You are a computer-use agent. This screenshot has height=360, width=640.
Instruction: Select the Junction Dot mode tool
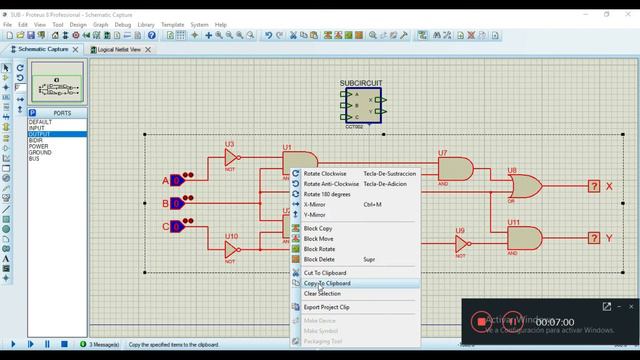tap(6, 87)
